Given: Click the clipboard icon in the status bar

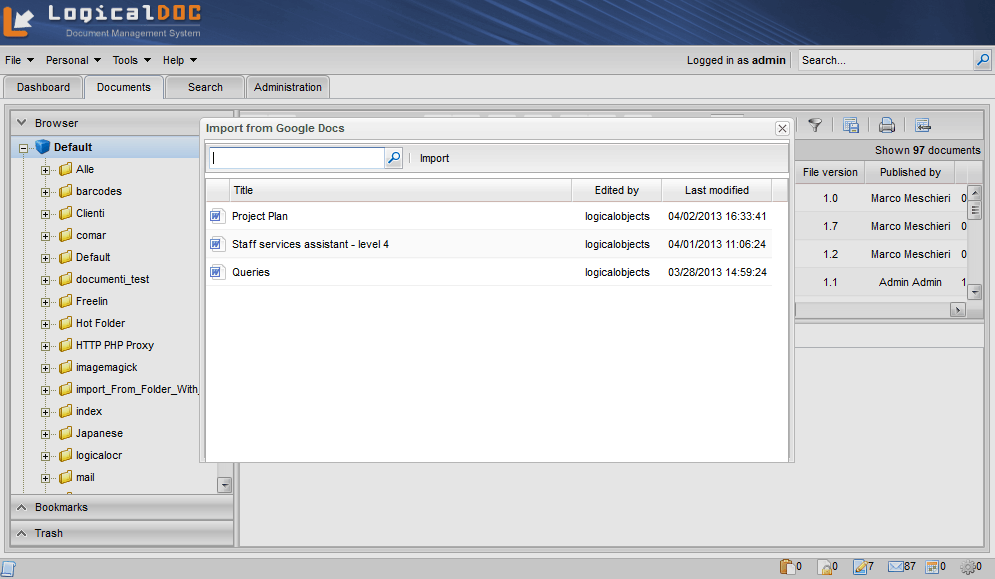Looking at the screenshot, I should click(786, 567).
